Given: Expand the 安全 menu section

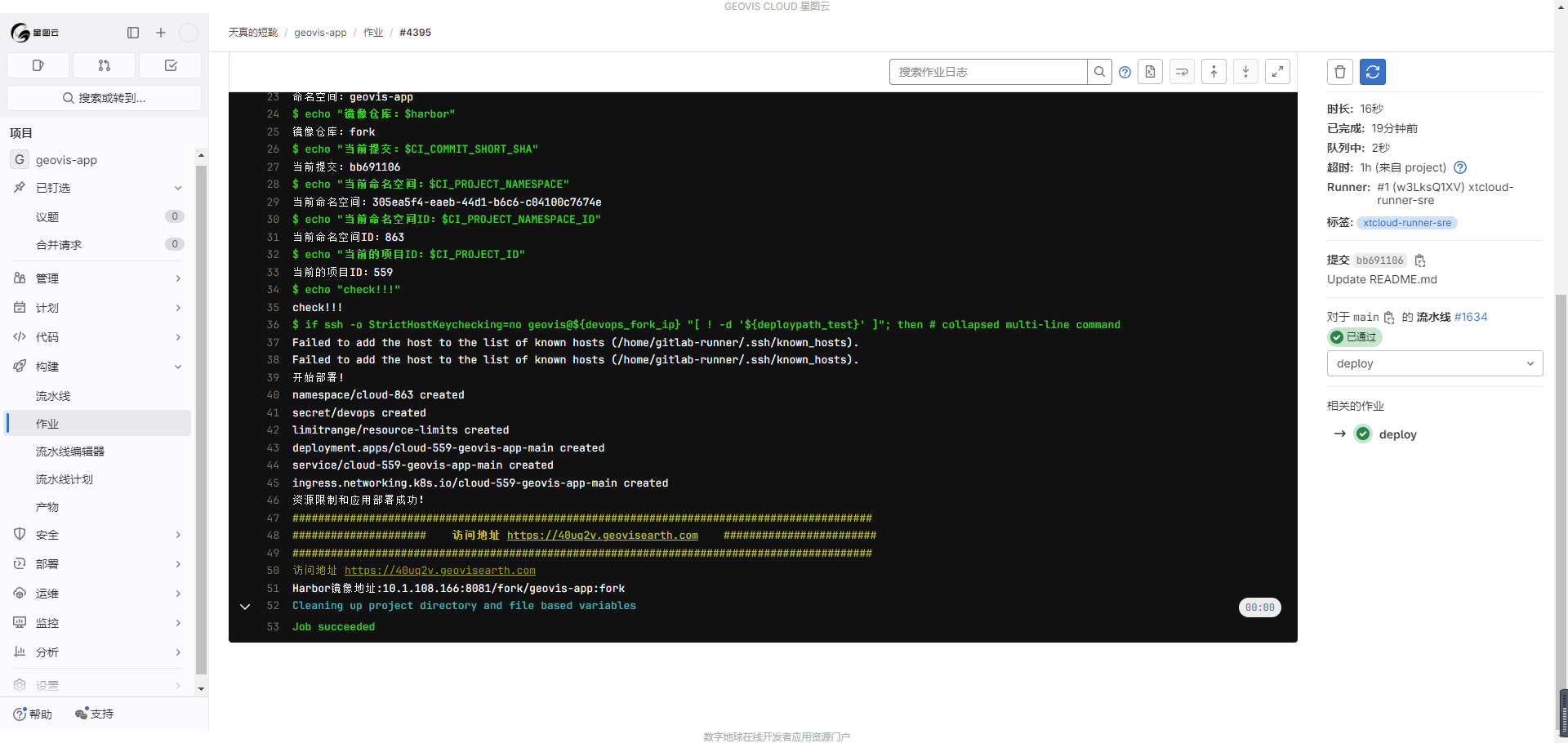Looking at the screenshot, I should coord(178,535).
